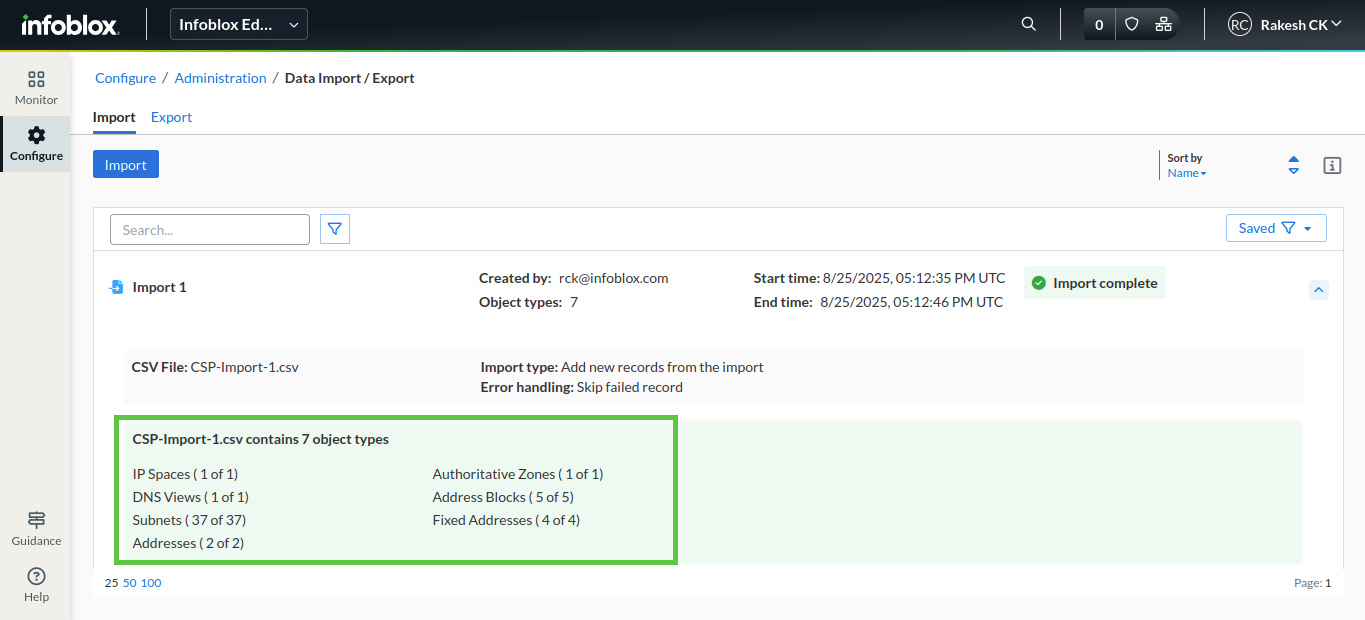Screen dimensions: 1365x620
Task: Go to Administration breadcrumb link
Action: 220,78
